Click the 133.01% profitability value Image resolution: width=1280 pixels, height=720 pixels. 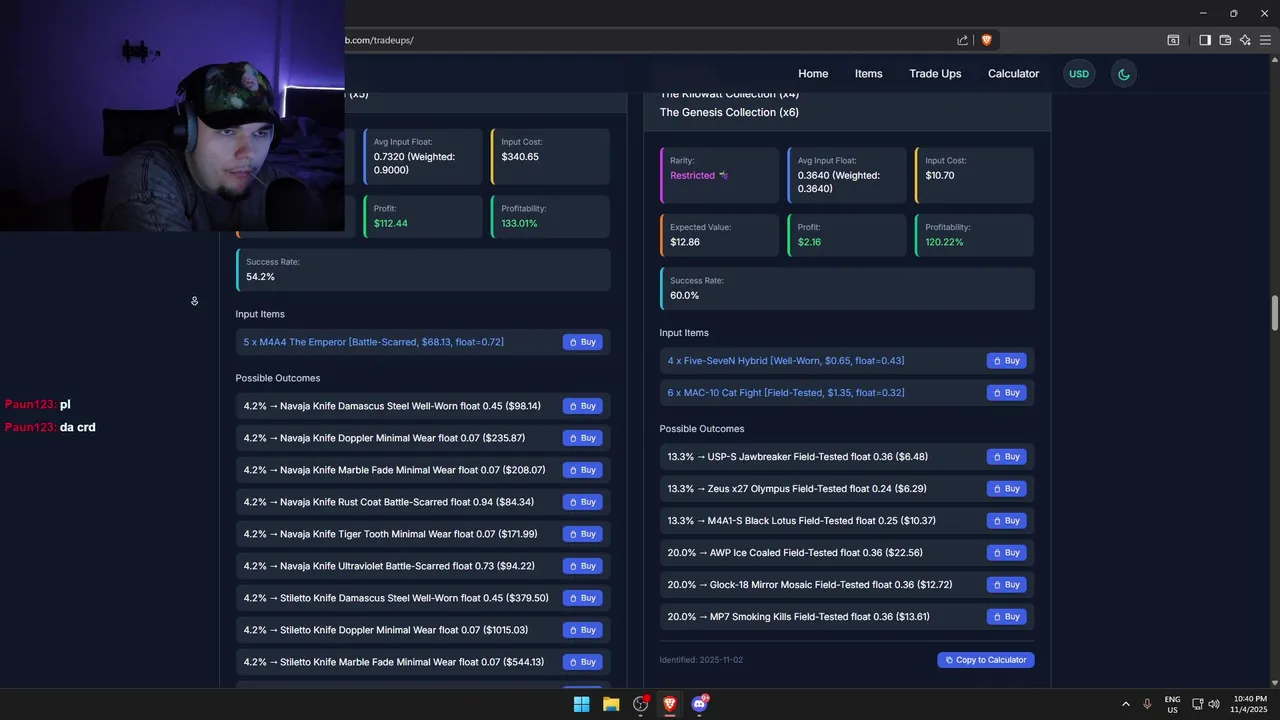pos(519,223)
